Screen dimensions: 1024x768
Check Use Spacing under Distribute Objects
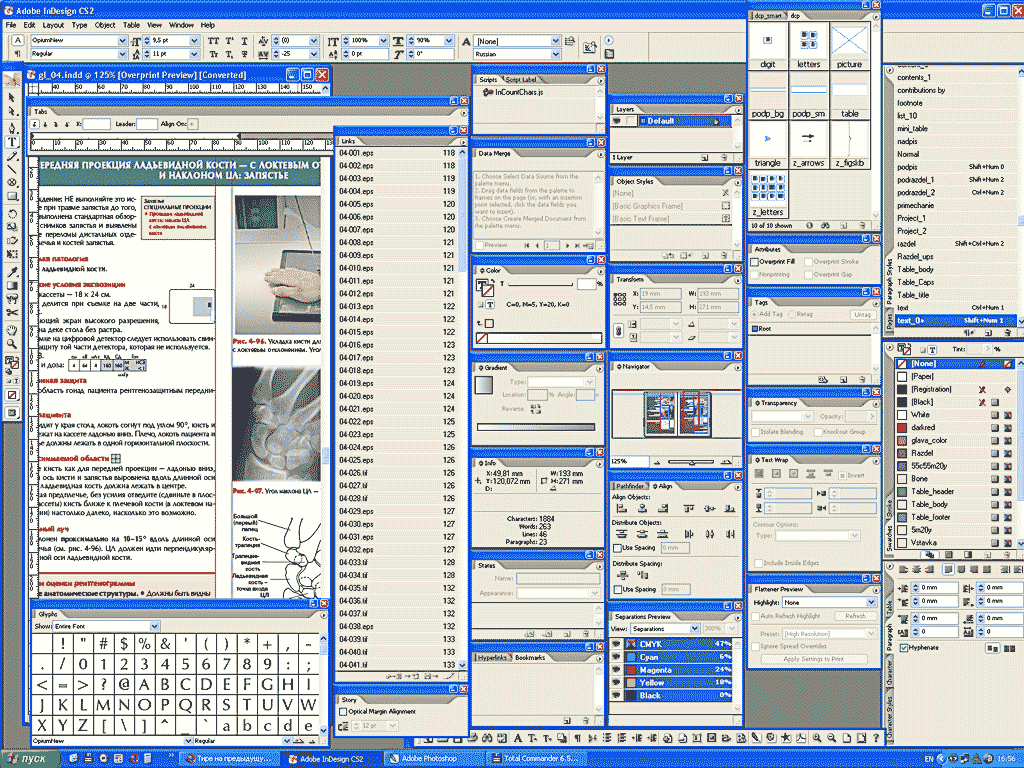pyautogui.click(x=617, y=548)
